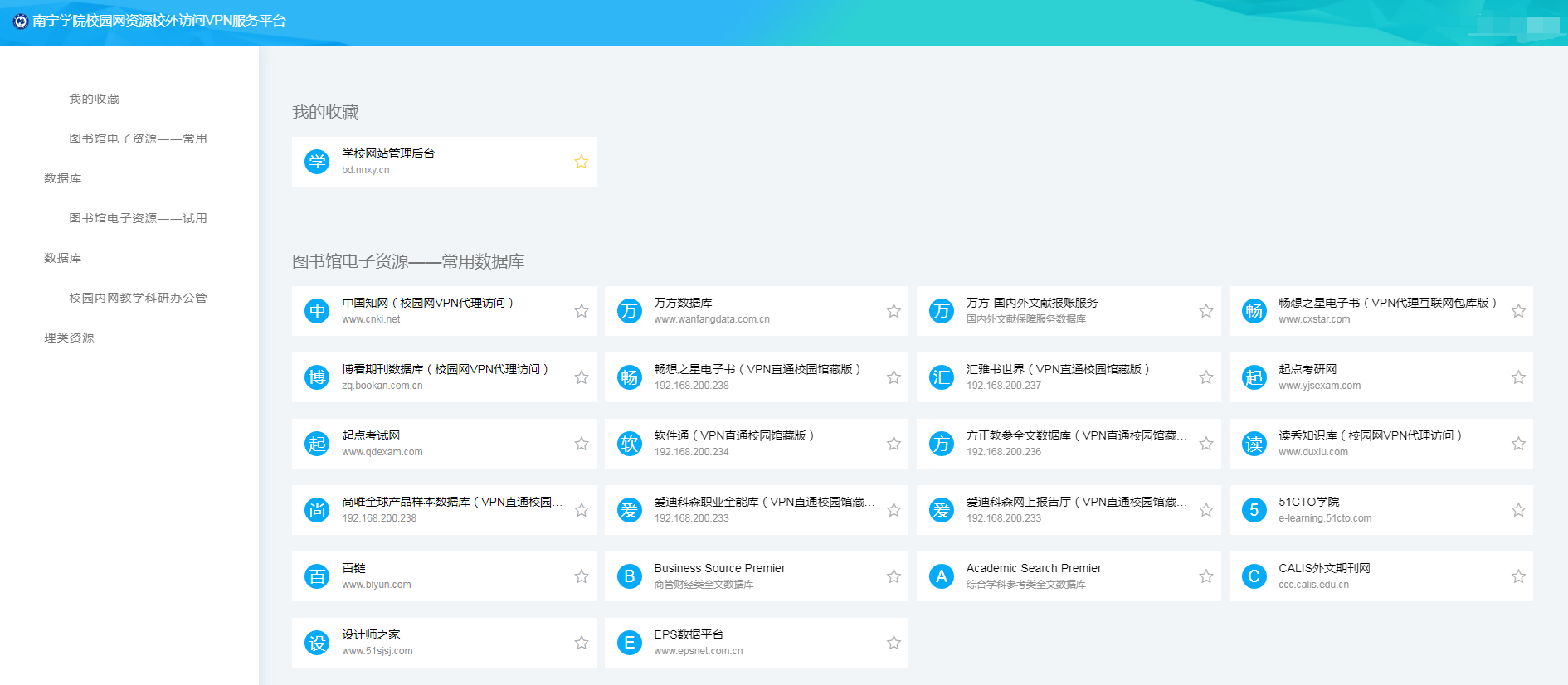
Task: Star the Academic Search Premier card
Action: click(x=1206, y=576)
